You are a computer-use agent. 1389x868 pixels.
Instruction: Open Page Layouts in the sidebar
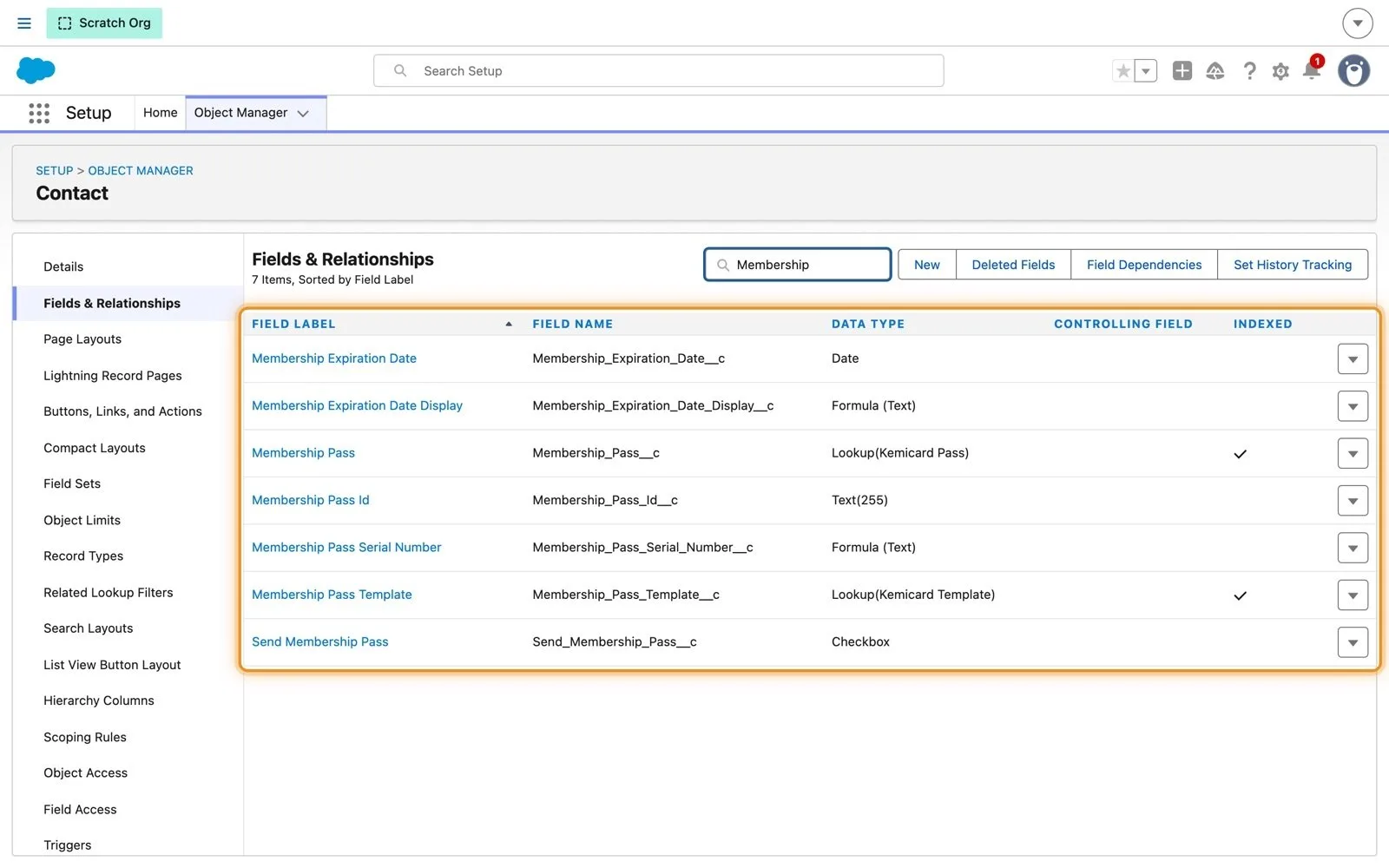[x=82, y=339]
